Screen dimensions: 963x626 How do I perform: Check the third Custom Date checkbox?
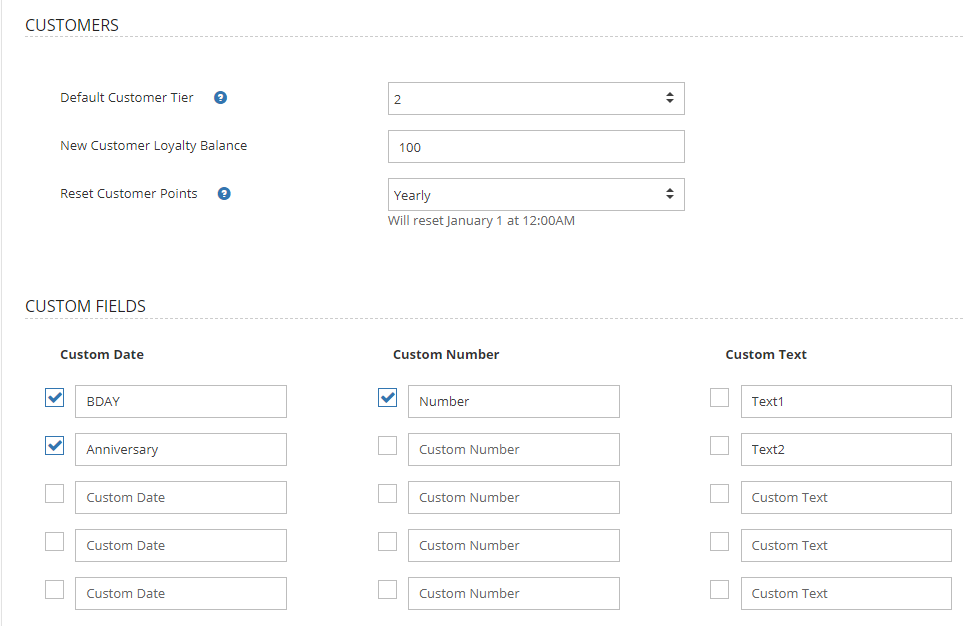55,493
